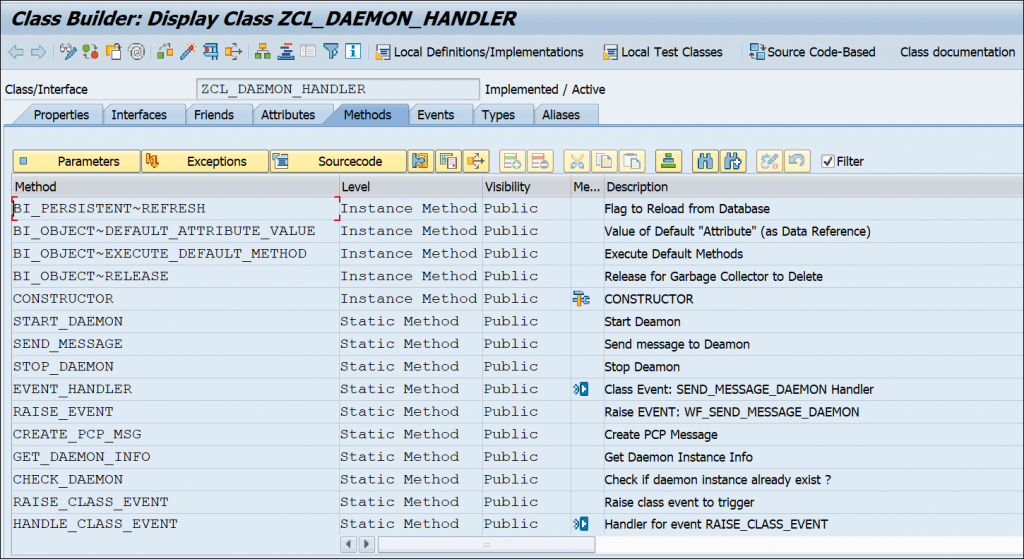Click the Delete Row icon
The height and width of the screenshot is (559, 1024).
[x=540, y=161]
